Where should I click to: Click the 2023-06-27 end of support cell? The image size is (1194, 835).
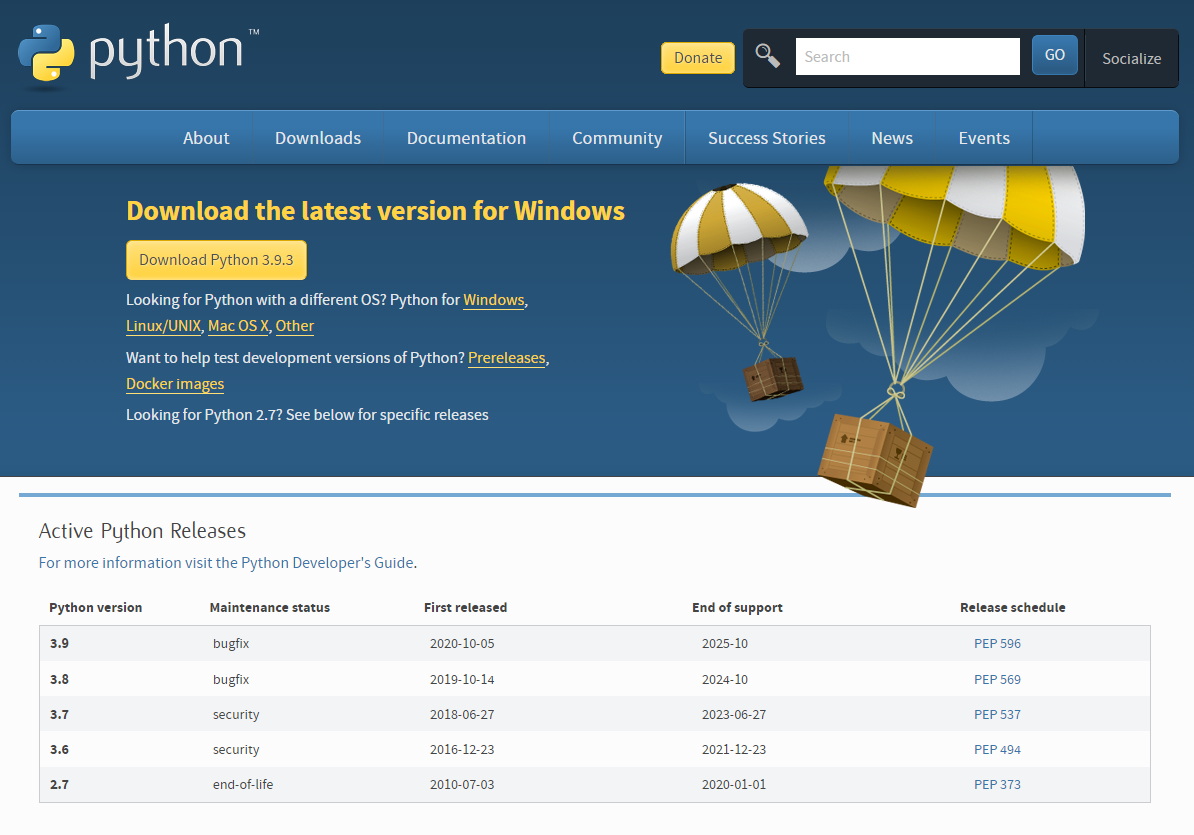tap(734, 714)
